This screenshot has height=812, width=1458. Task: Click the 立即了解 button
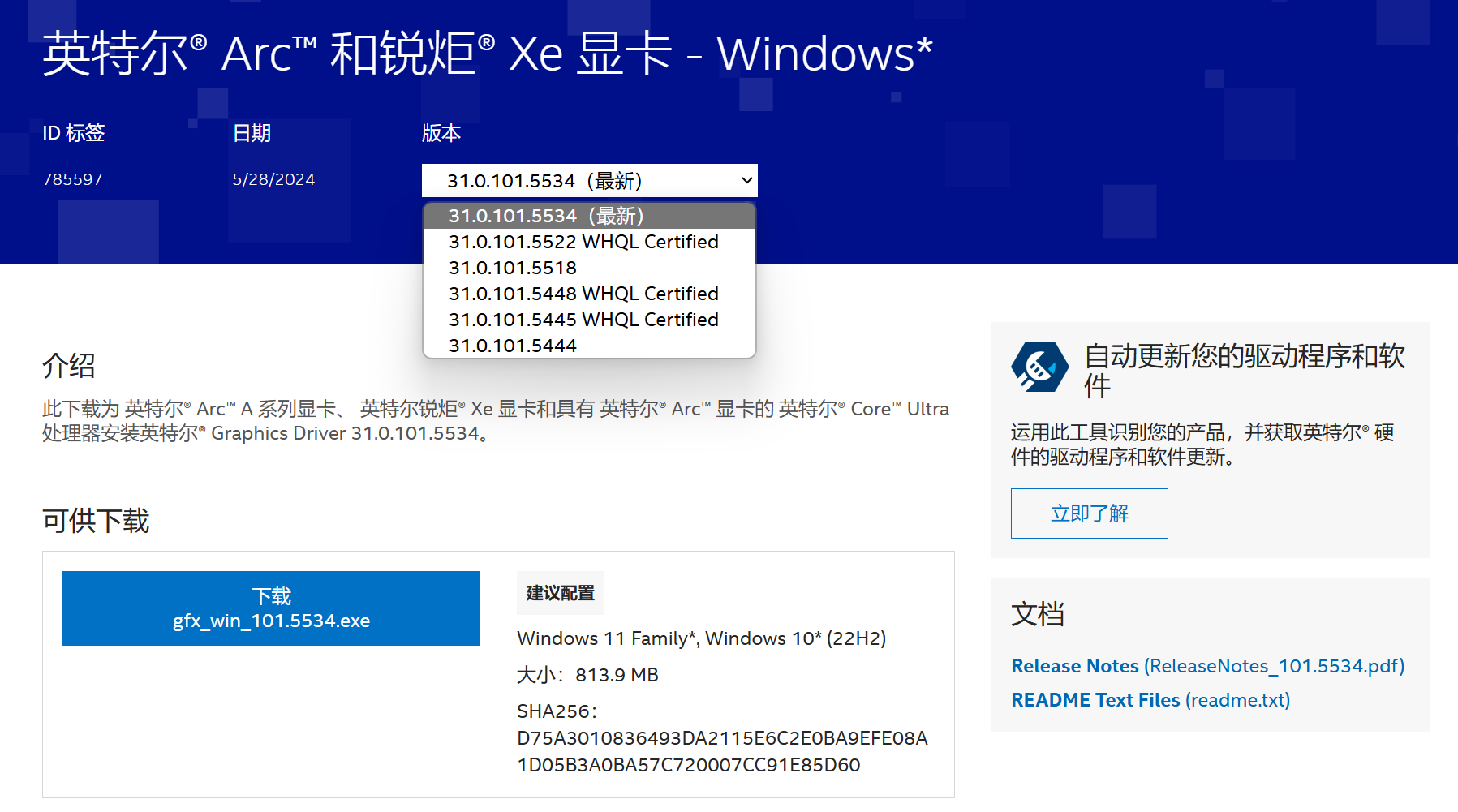click(x=1090, y=513)
